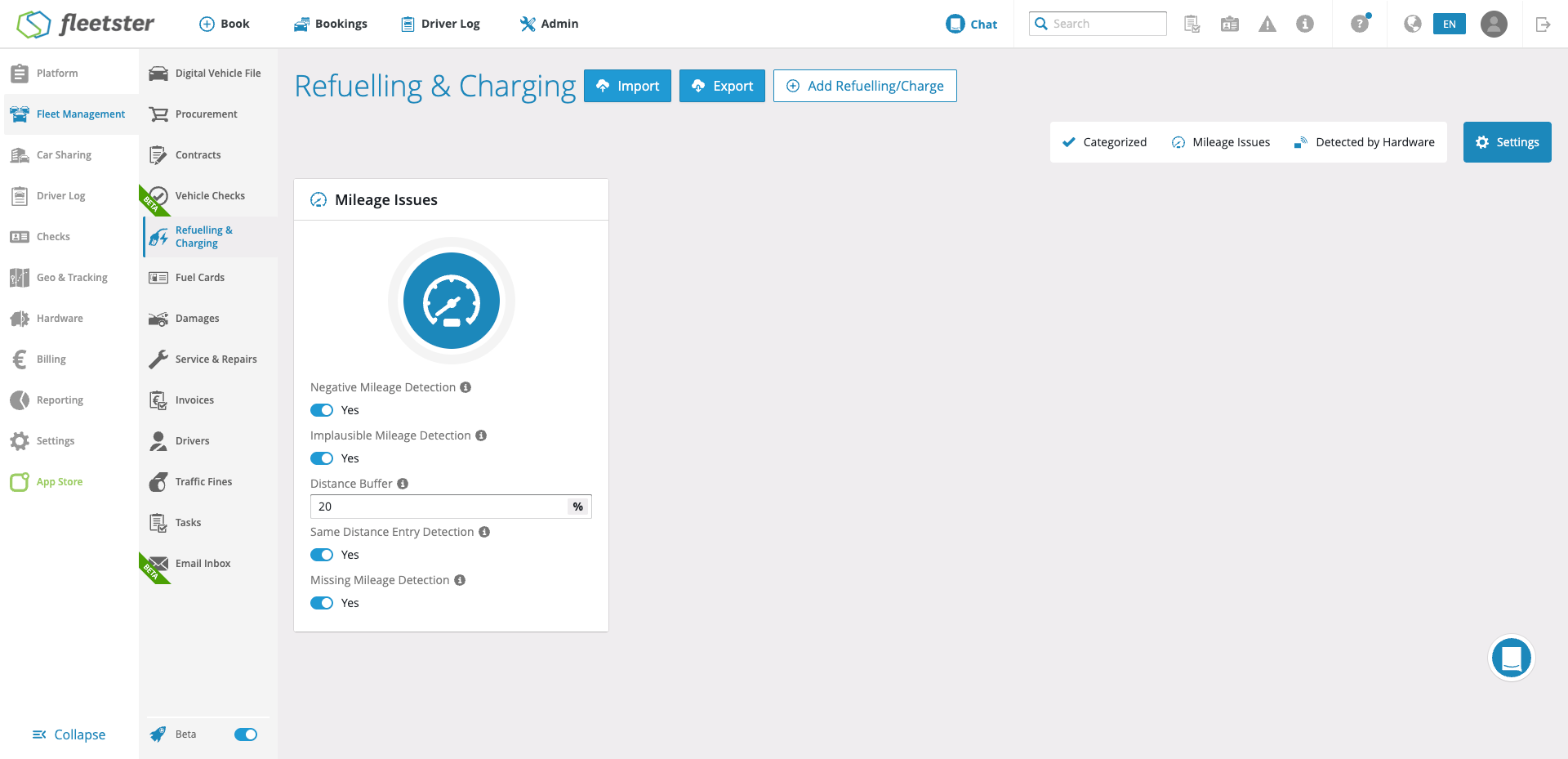Open Digital Vehicle File
The height and width of the screenshot is (759, 1568).
(210, 74)
